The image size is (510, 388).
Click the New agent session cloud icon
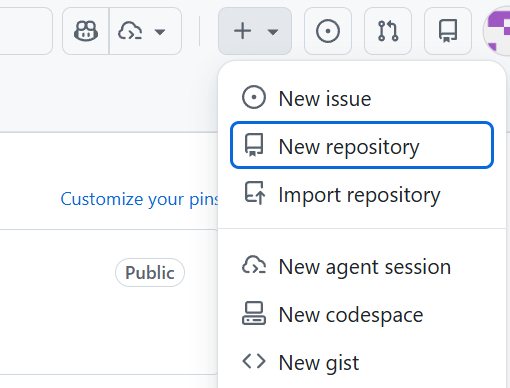254,265
